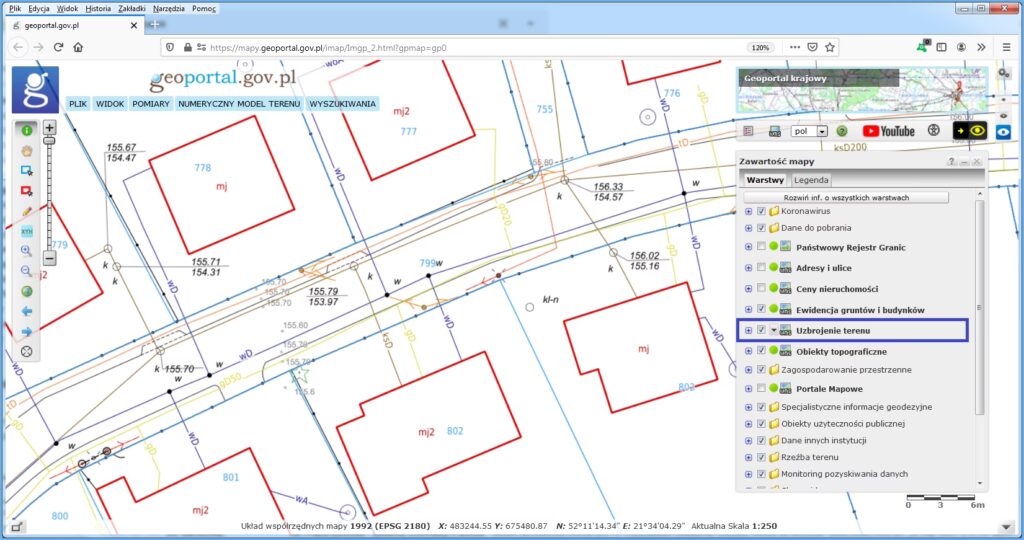
Task: Open the NUMERYCZNY MODEL TERENU menu
Action: [240, 103]
